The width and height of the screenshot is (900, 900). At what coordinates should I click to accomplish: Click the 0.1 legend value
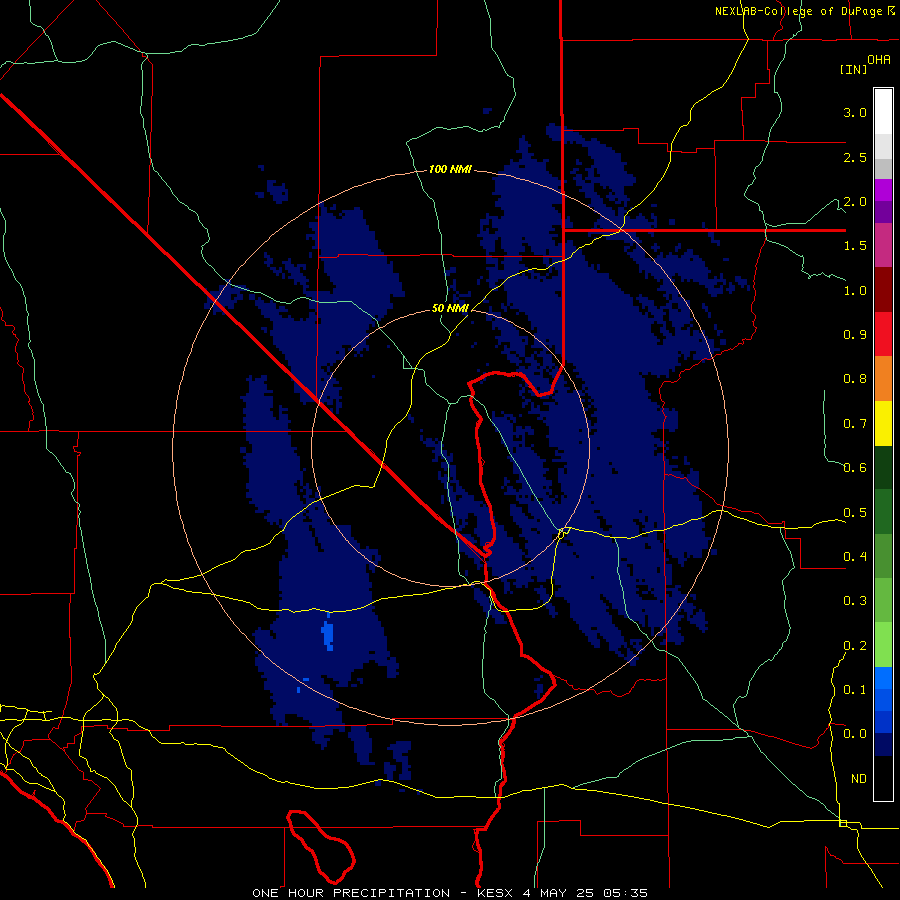tap(855, 689)
